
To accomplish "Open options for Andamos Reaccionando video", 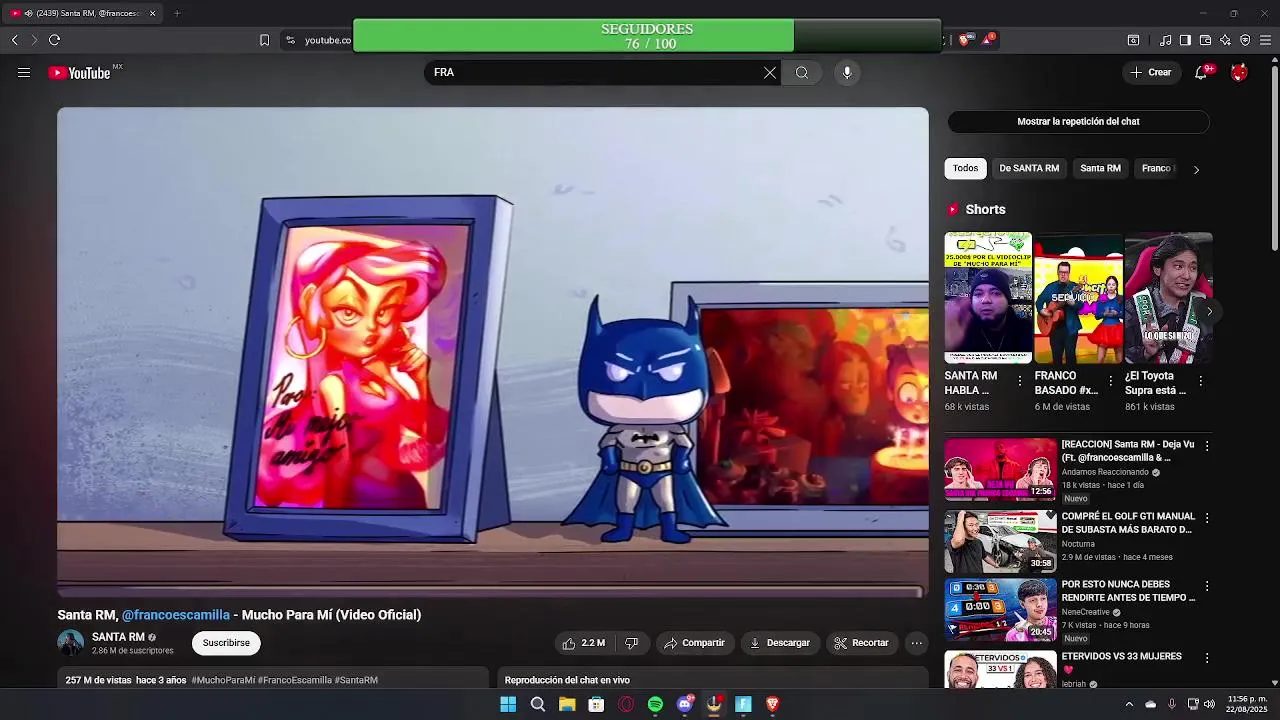I will 1207,446.
